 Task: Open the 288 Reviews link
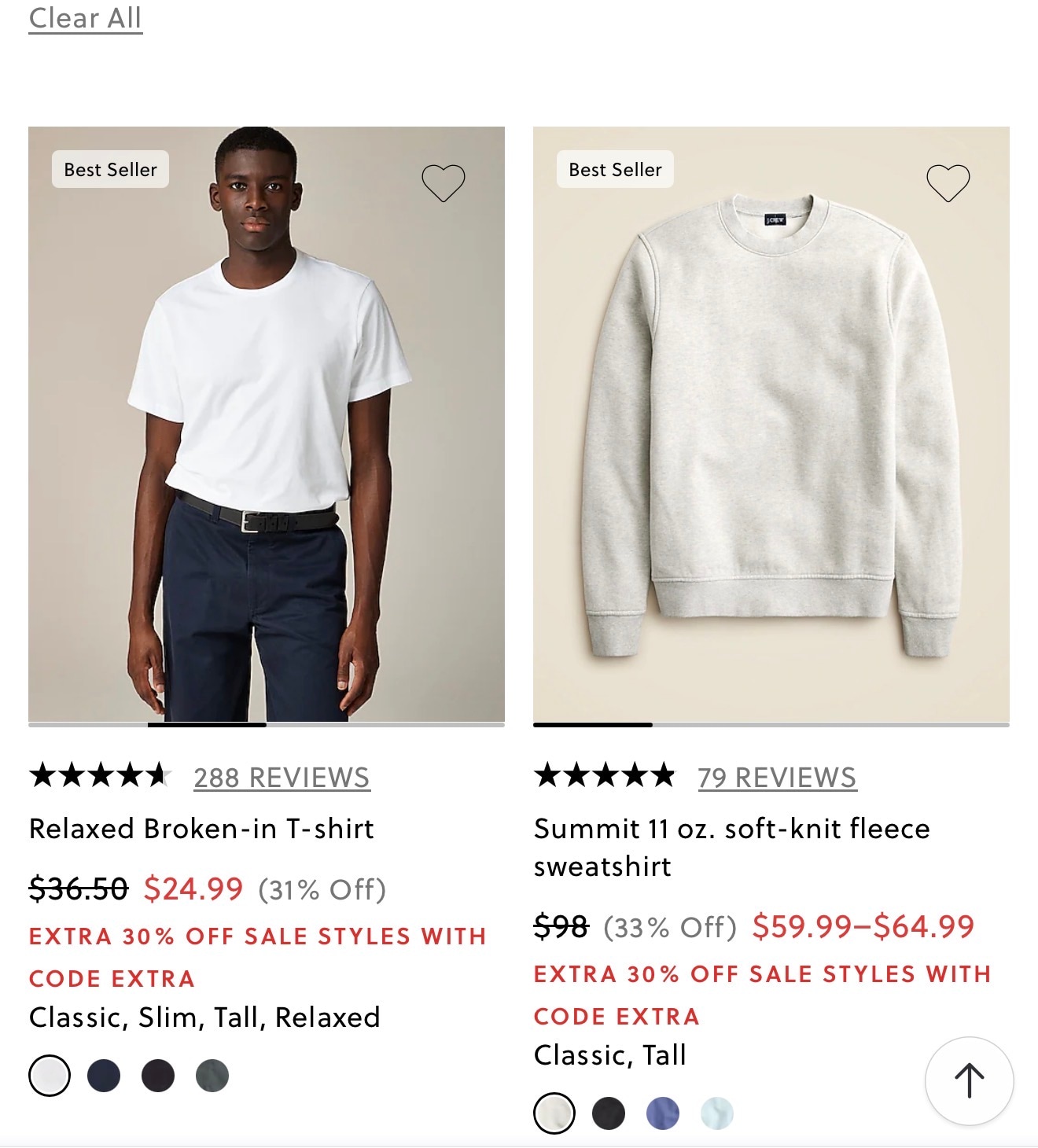coord(282,778)
